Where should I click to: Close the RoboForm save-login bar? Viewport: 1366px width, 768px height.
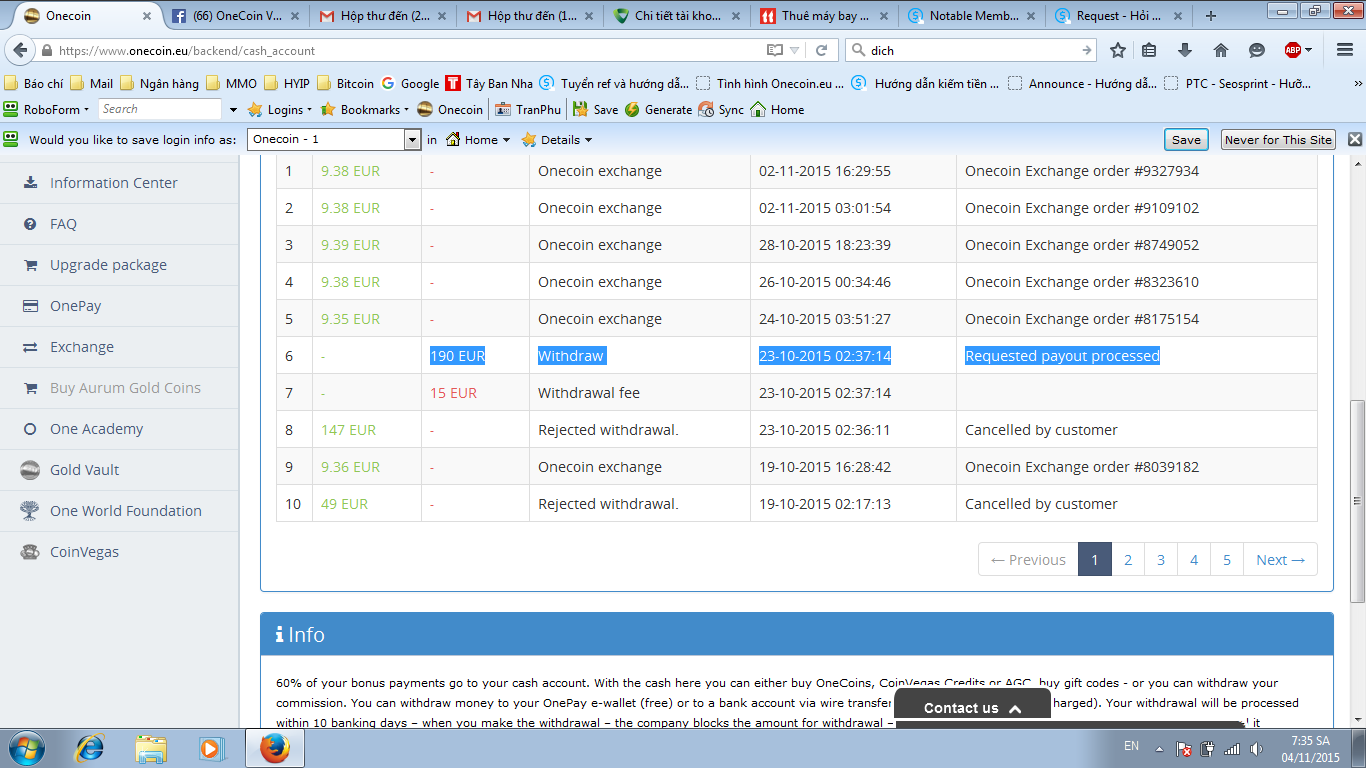point(1355,140)
